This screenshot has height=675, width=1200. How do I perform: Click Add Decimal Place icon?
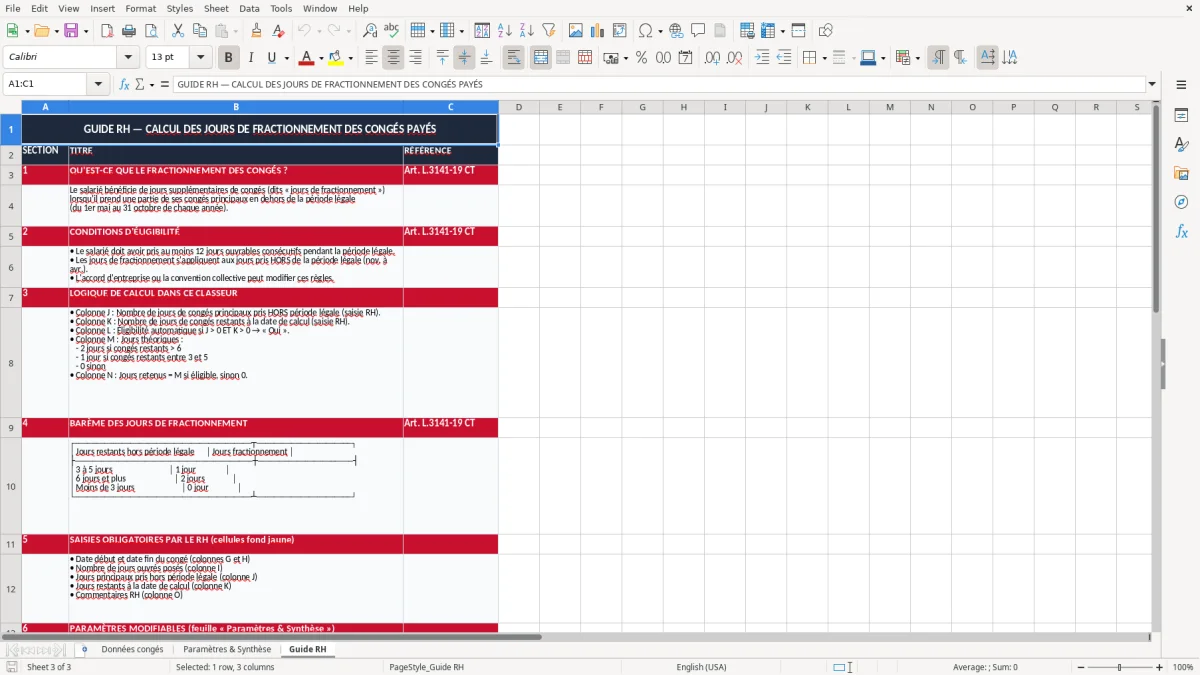[713, 58]
